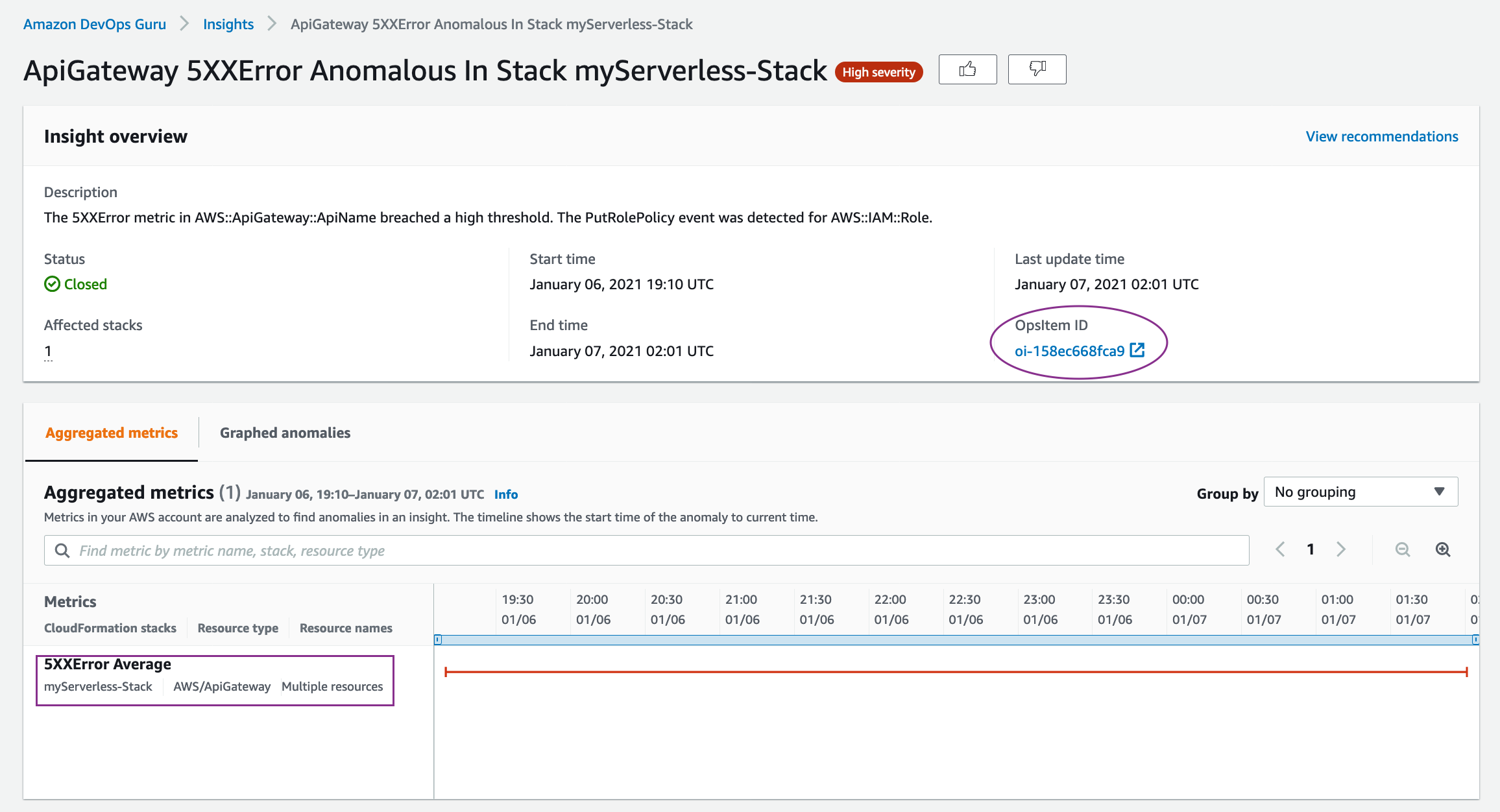The image size is (1500, 812).
Task: Open the Group by No grouping dropdown
Action: click(1361, 492)
